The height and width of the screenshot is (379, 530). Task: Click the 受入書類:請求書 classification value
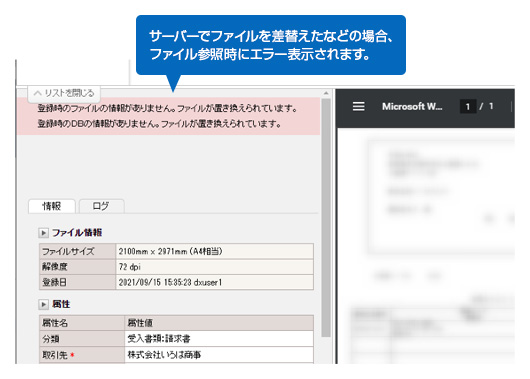tap(219, 338)
